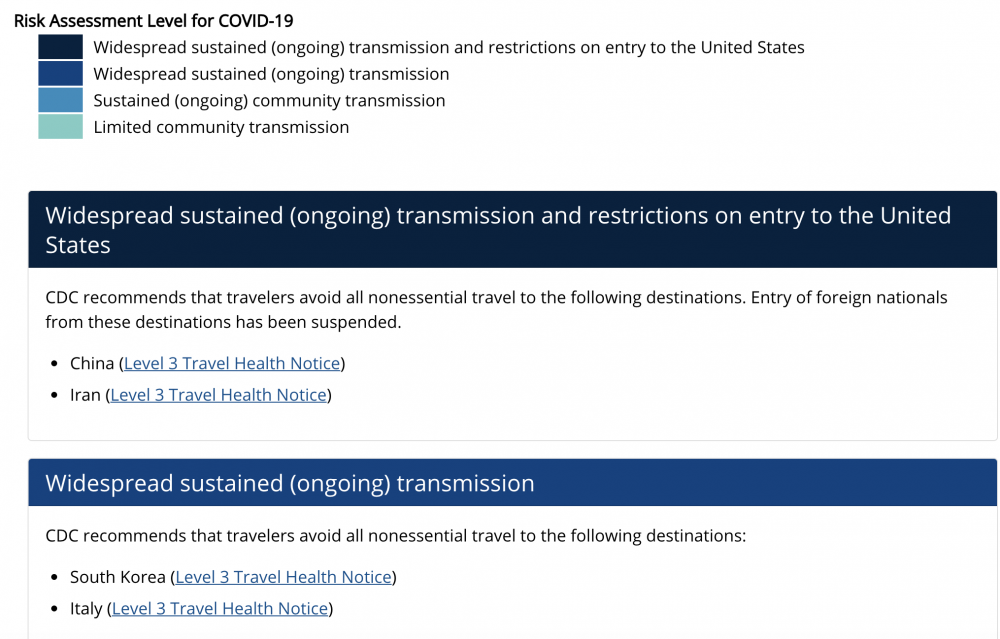Click the 'Risk Assessment Level for COVID-19' title
1000x639 pixels.
[x=153, y=21]
